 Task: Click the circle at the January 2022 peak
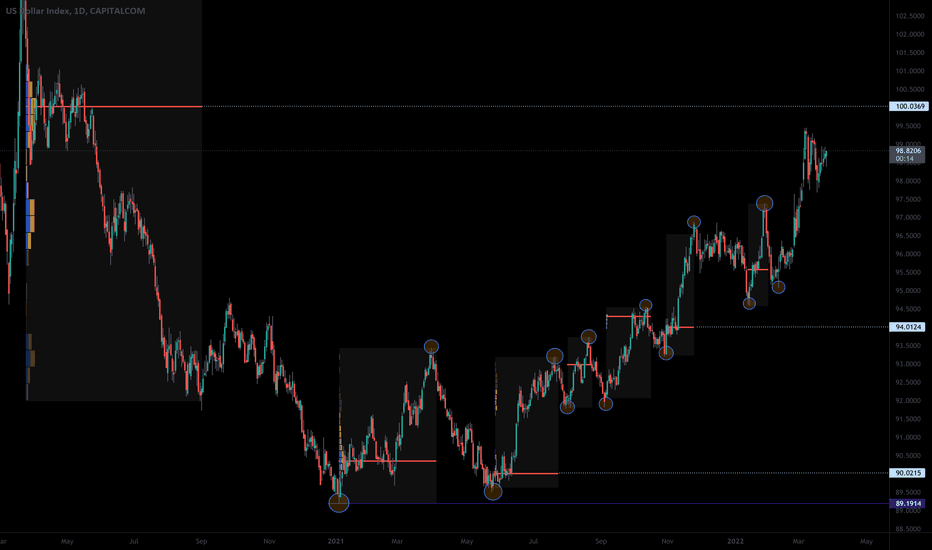click(x=764, y=203)
